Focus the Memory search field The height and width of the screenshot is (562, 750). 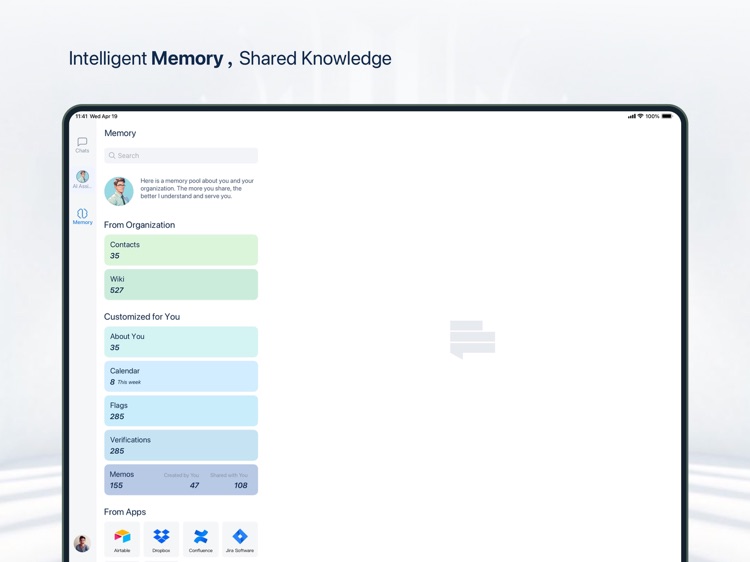(x=181, y=155)
